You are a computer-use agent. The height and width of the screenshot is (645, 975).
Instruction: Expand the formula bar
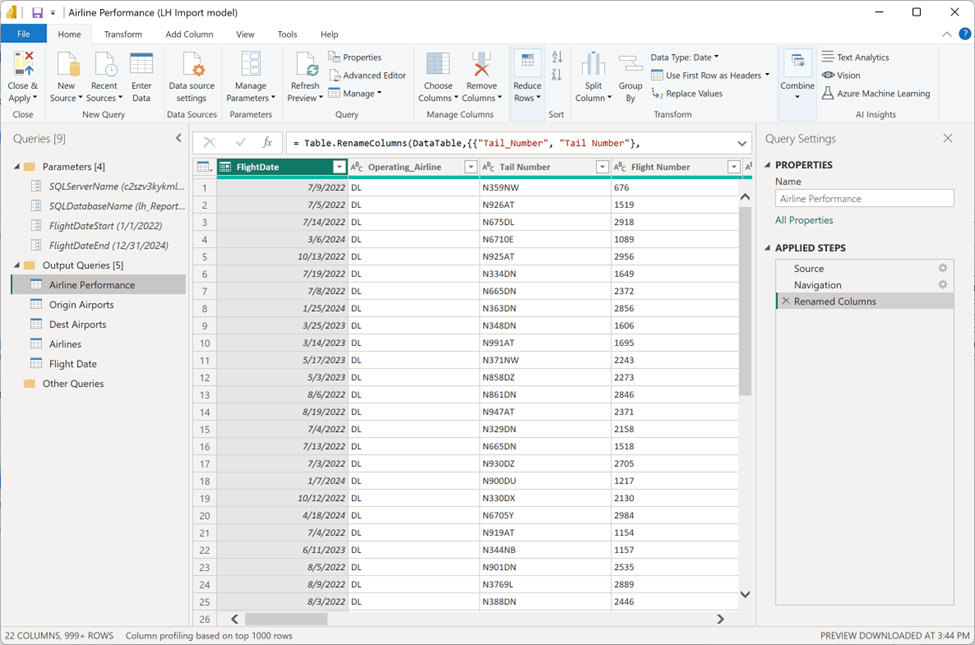pyautogui.click(x=742, y=143)
